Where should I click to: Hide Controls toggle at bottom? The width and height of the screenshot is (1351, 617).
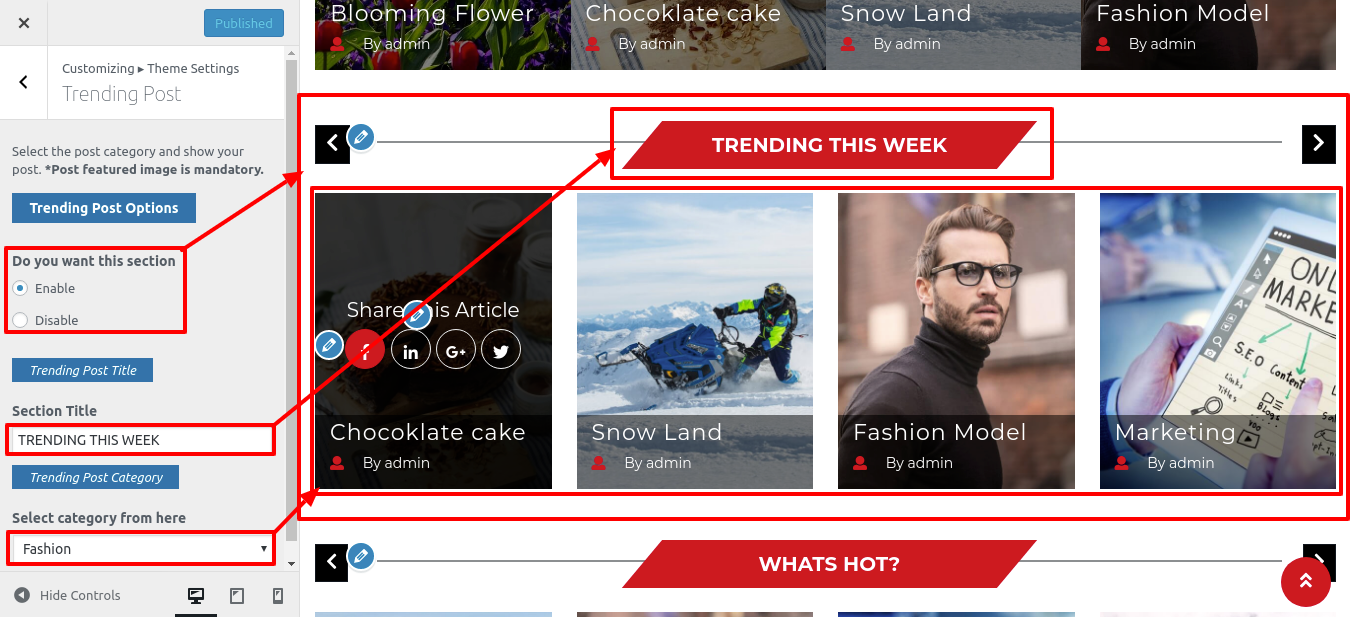coord(67,595)
